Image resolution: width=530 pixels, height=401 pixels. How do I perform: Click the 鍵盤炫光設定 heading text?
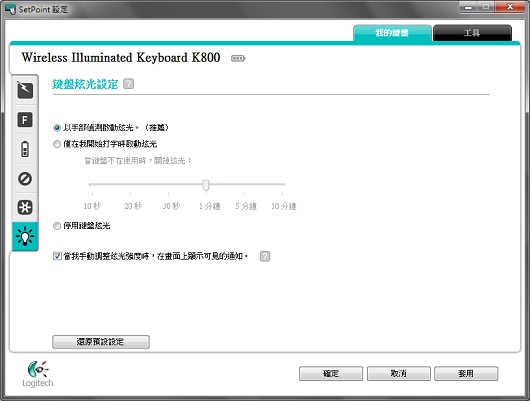click(x=85, y=84)
